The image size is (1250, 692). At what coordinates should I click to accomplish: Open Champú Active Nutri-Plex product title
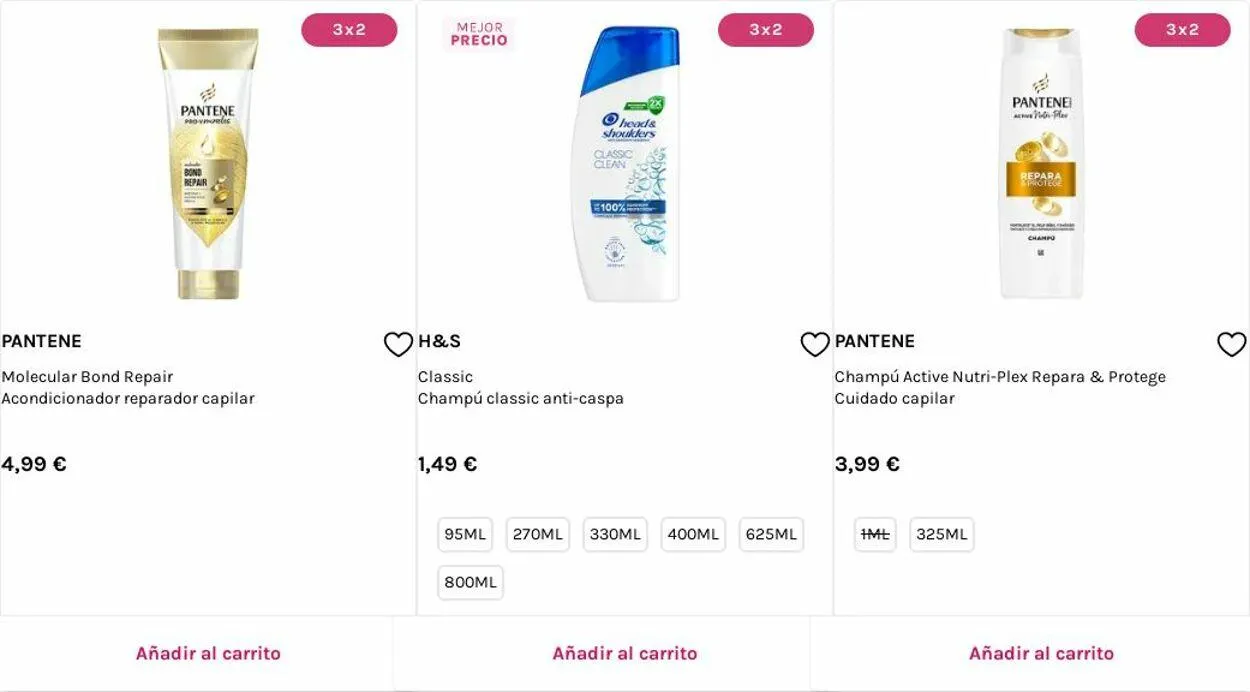pyautogui.click(x=1000, y=377)
